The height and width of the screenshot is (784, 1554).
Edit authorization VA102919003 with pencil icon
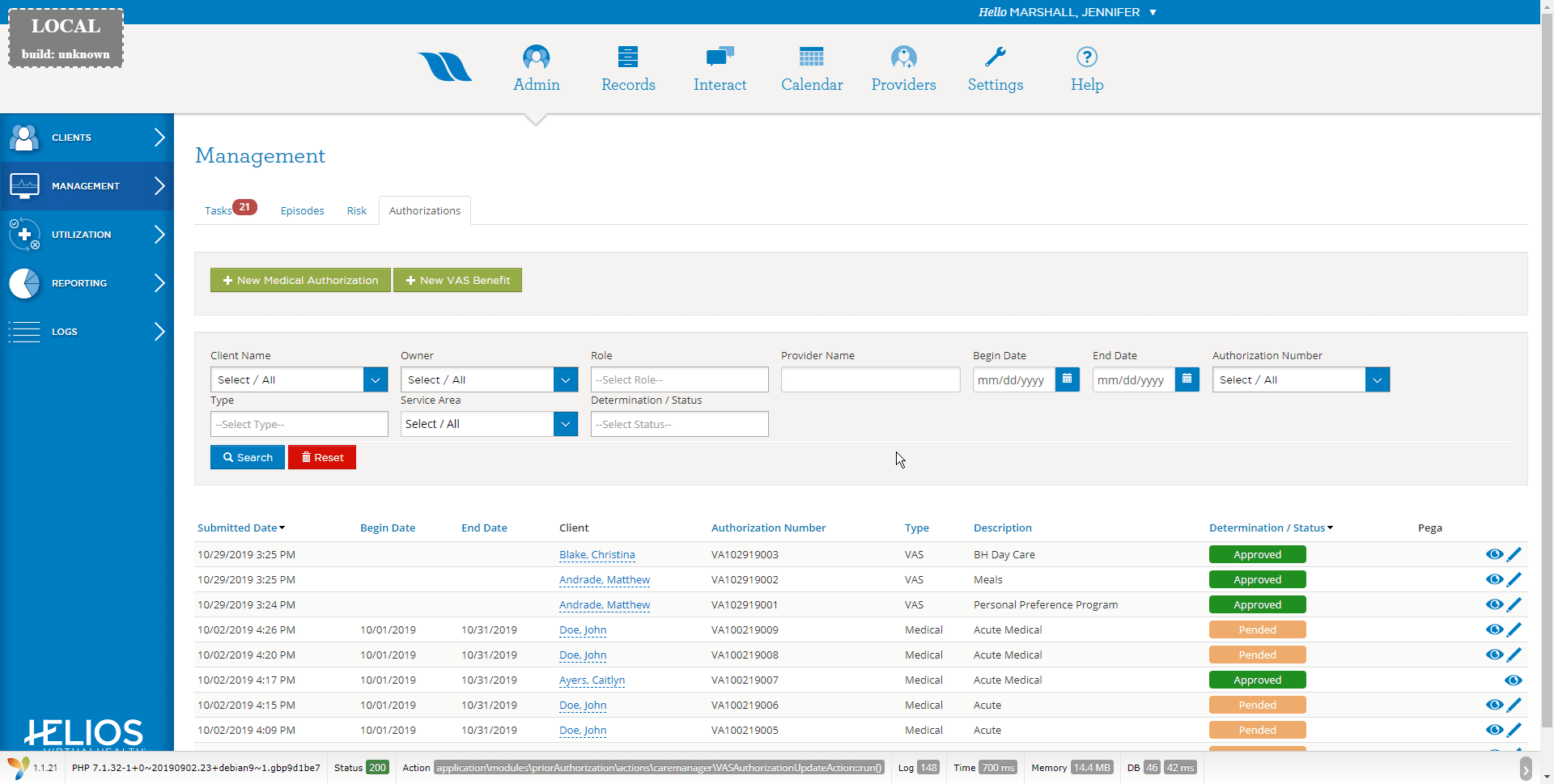coord(1514,554)
